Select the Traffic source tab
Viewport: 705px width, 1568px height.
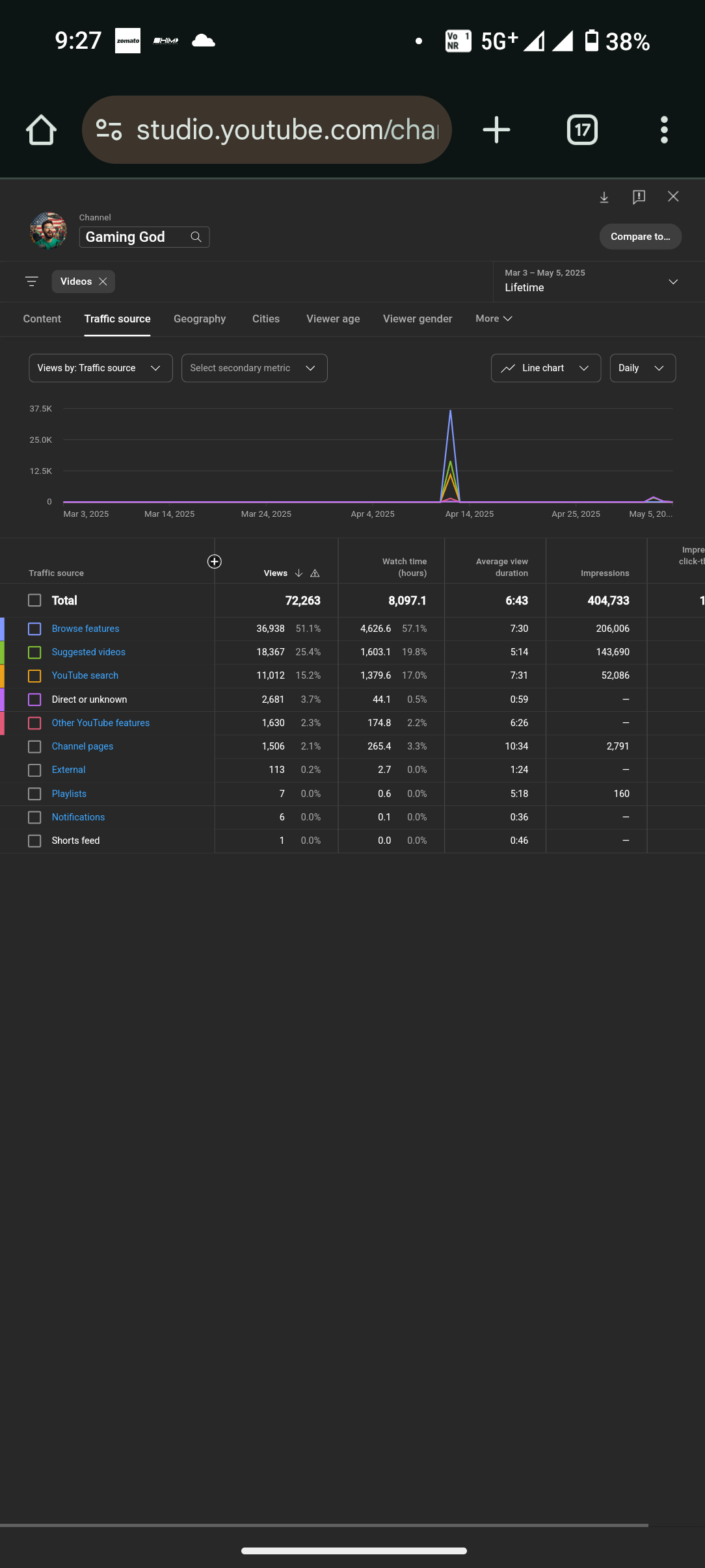[117, 319]
